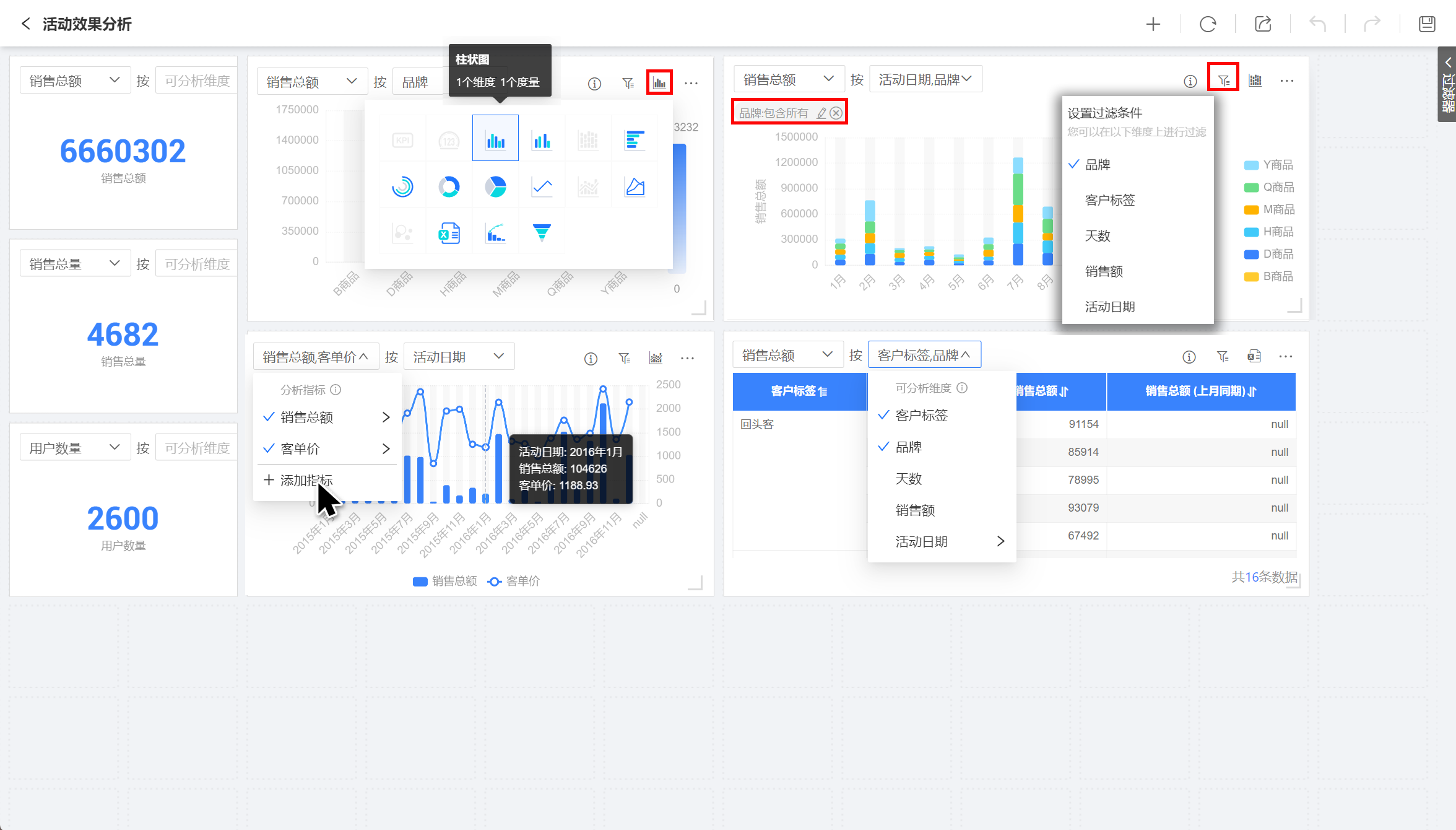This screenshot has width=1456, height=830.
Task: Choose the funnel chart type icon
Action: point(542,233)
